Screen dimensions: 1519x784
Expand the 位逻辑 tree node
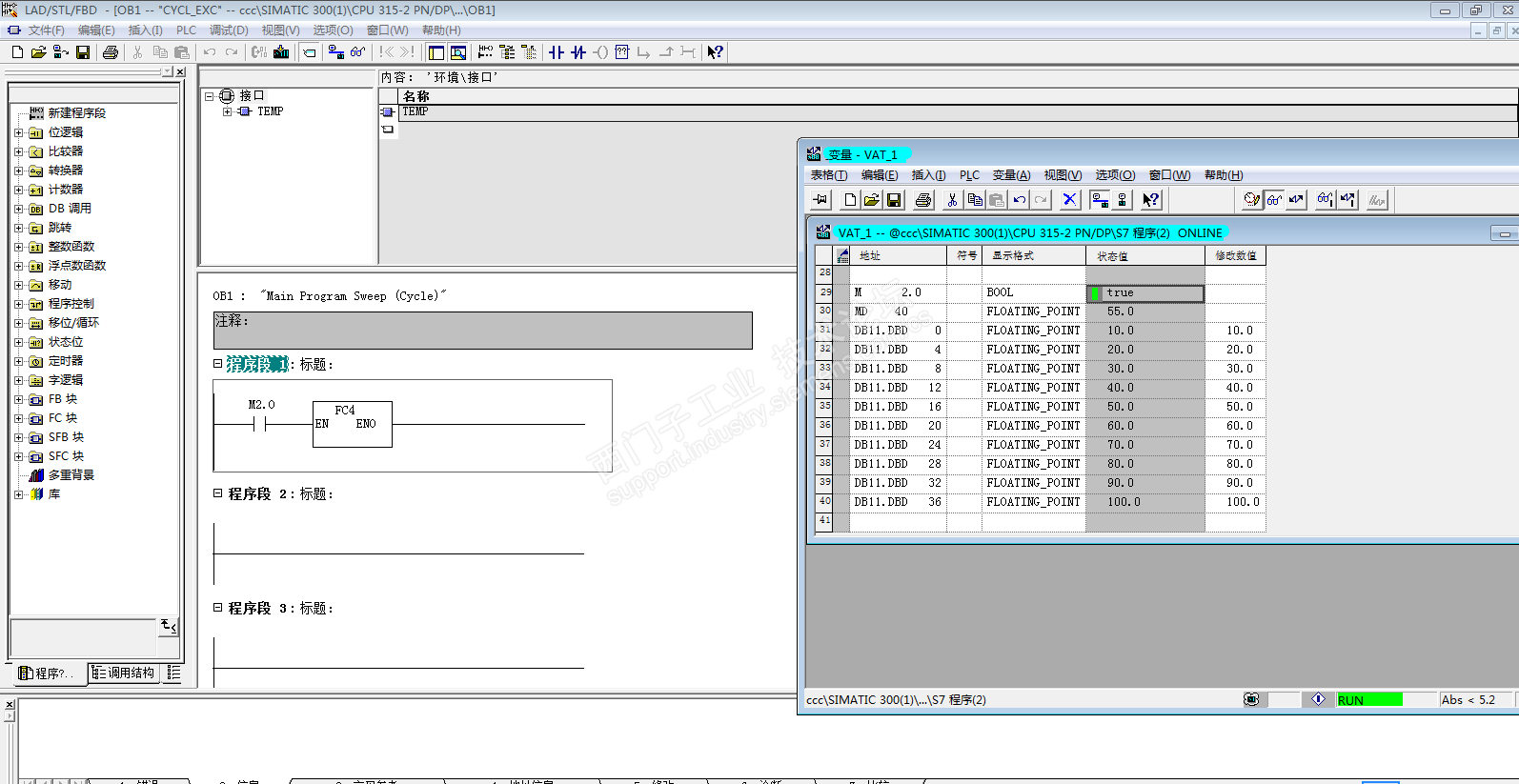coord(18,132)
